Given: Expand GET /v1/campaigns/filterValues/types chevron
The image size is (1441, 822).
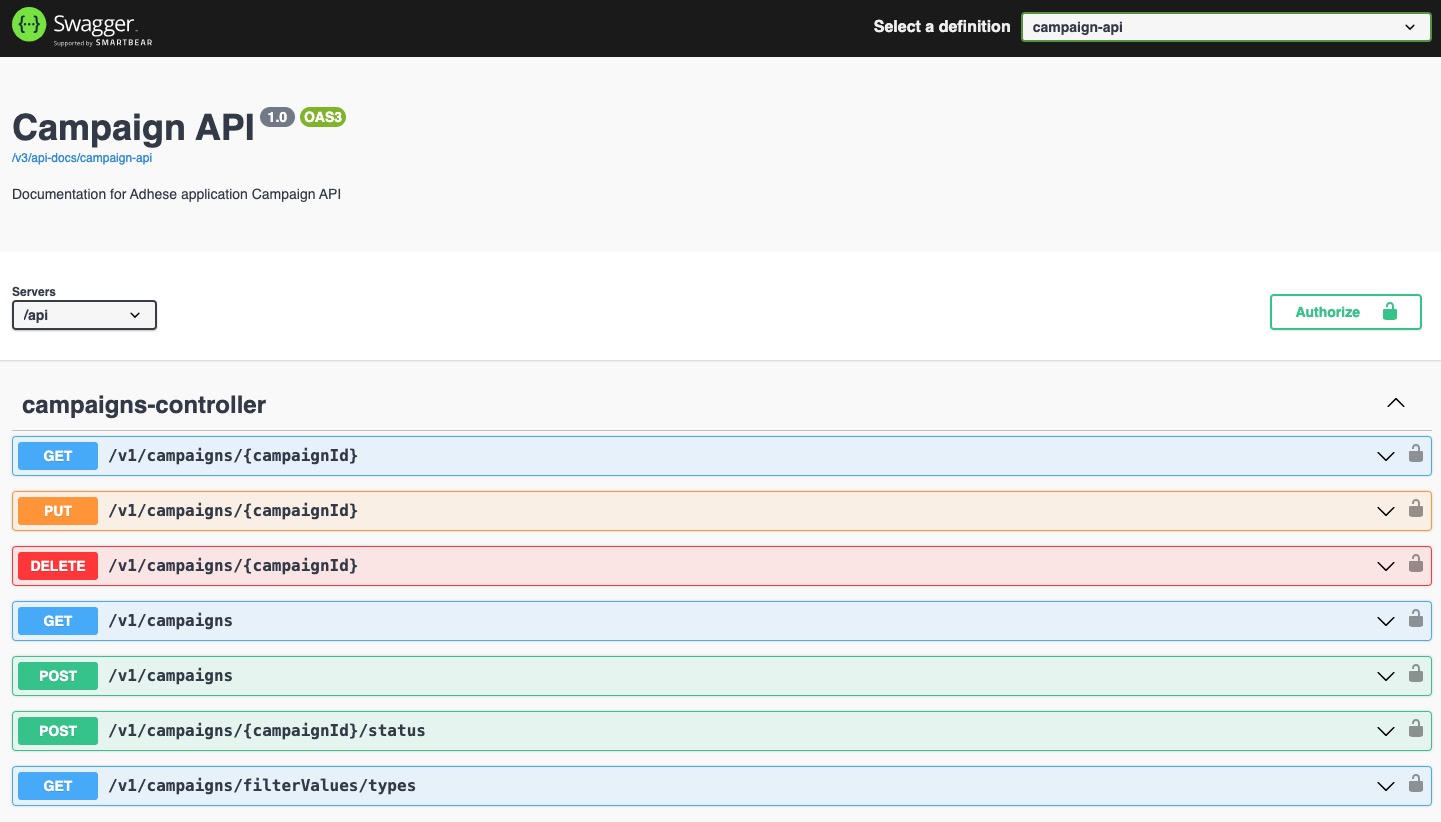Looking at the screenshot, I should click(1385, 786).
